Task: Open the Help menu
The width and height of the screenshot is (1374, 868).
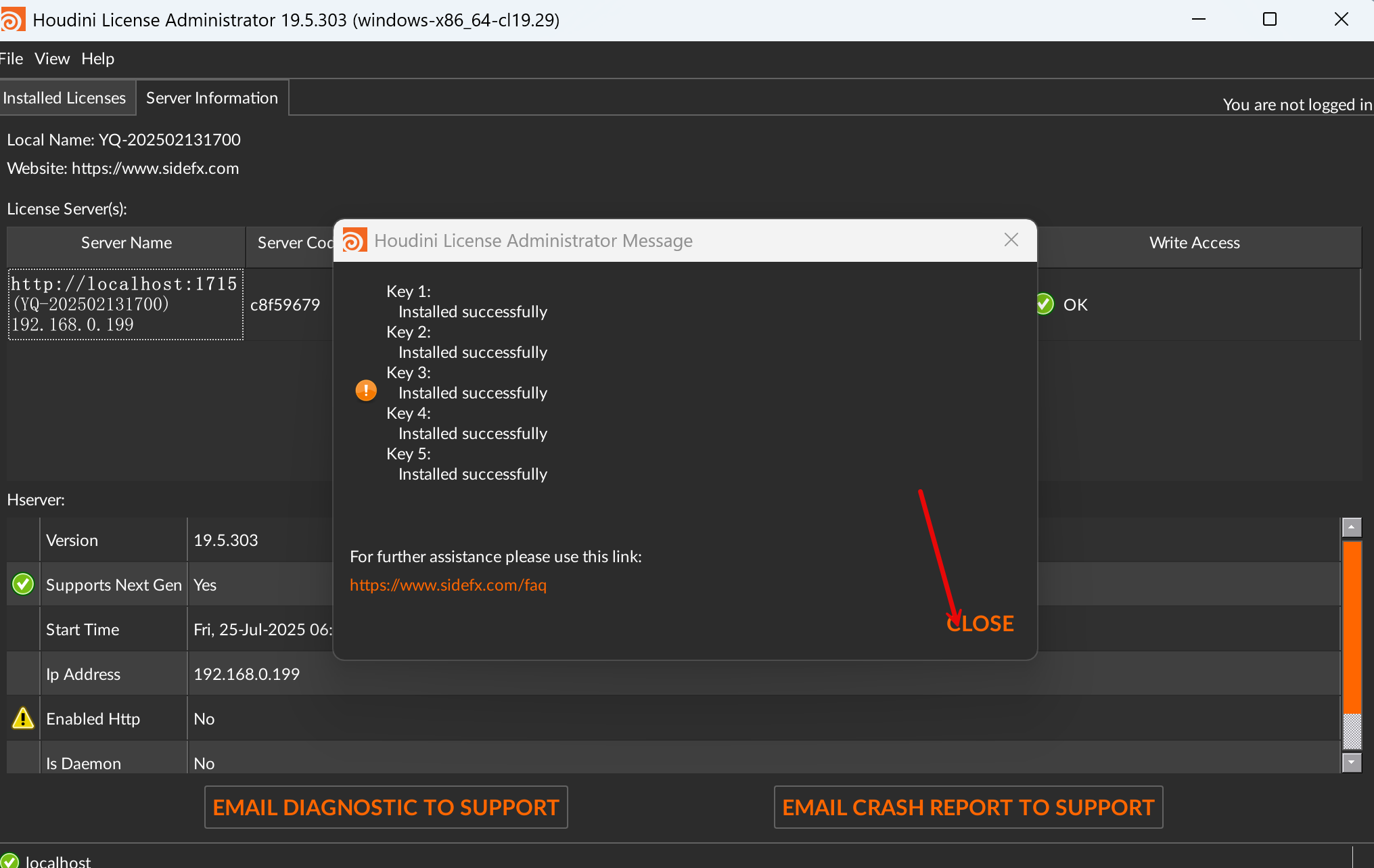Action: click(97, 59)
